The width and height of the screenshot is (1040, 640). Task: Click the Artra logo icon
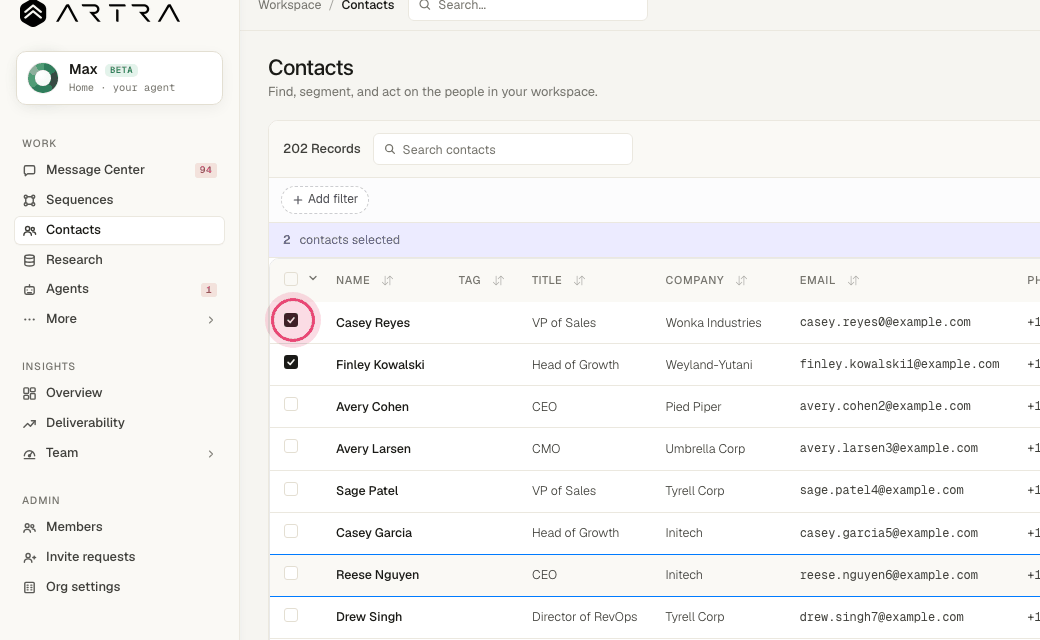tap(32, 13)
